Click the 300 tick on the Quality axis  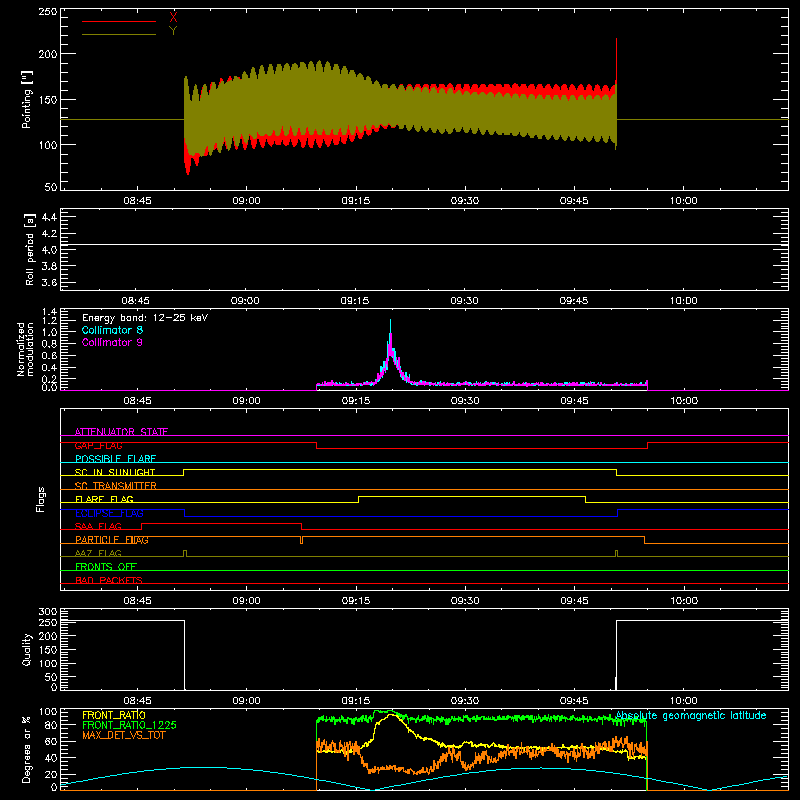[48, 612]
